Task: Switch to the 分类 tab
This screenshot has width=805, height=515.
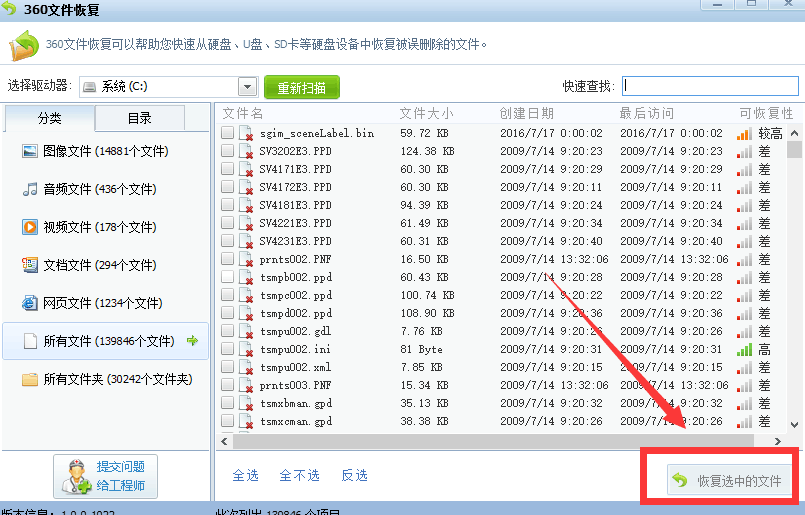Action: point(49,118)
